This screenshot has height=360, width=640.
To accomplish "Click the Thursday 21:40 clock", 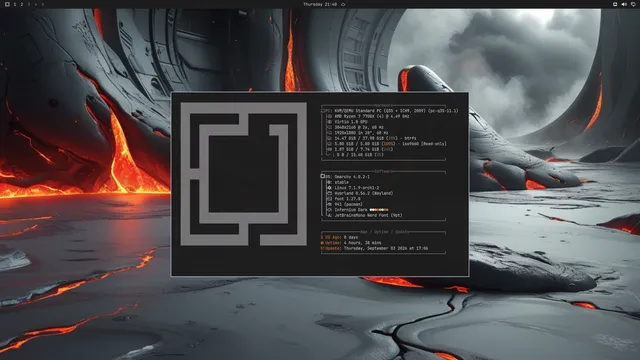I will tap(320, 4).
